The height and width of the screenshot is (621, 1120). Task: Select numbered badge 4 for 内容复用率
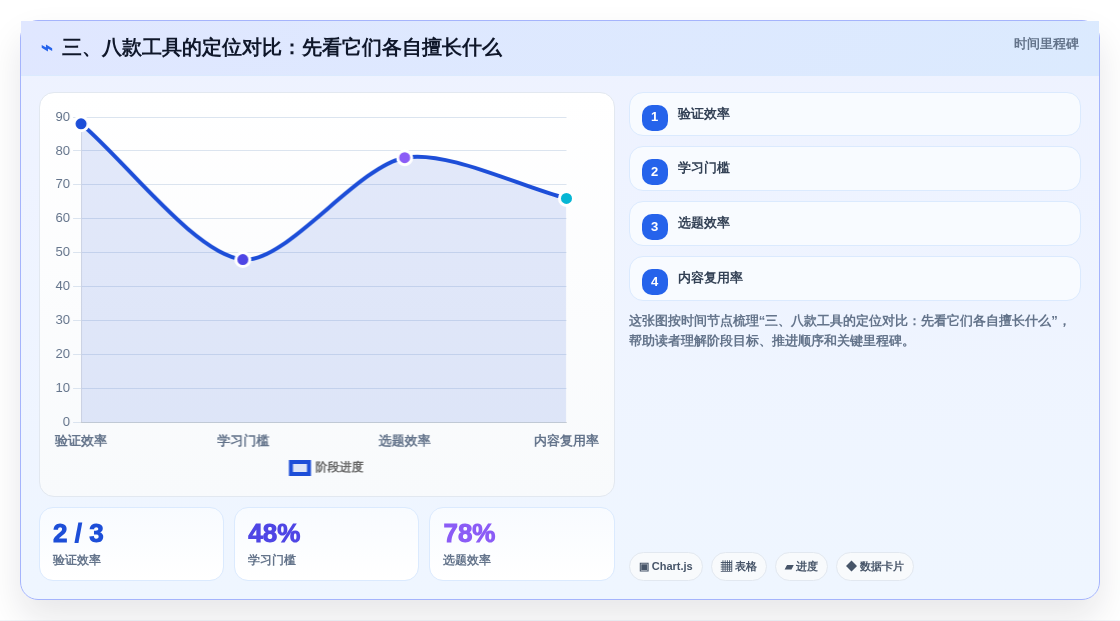654,282
